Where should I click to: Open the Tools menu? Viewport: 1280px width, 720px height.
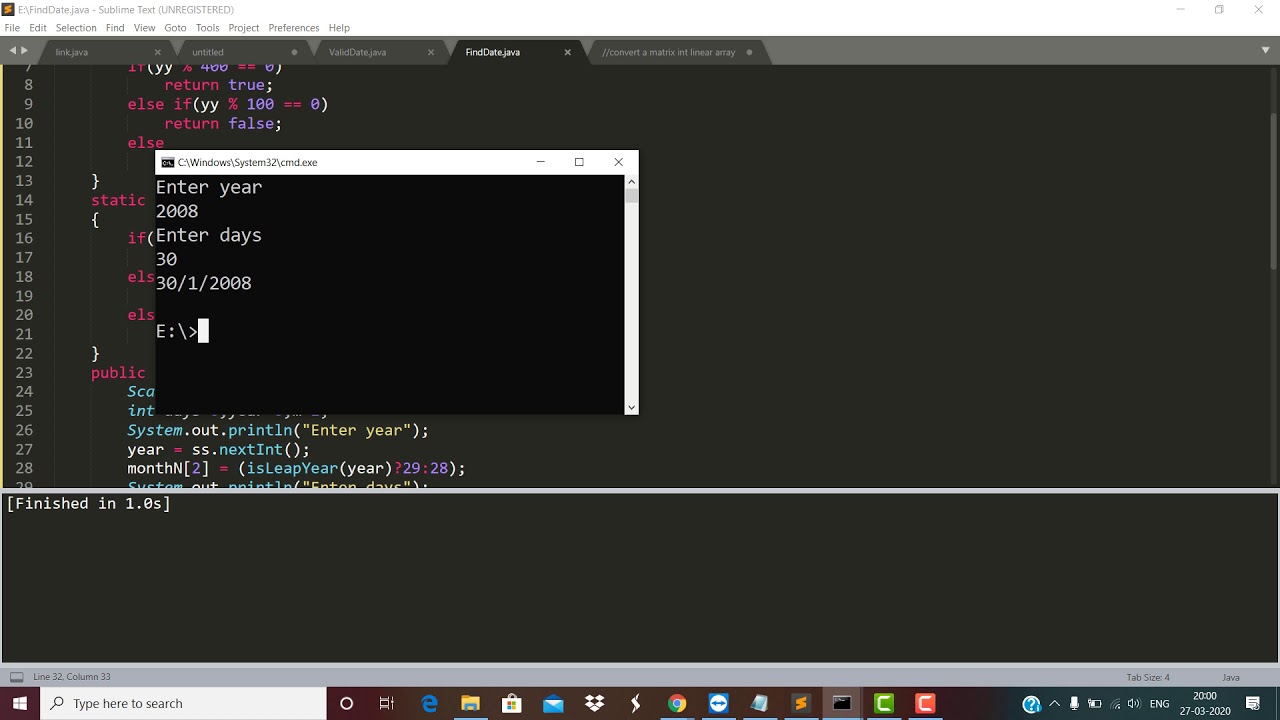[208, 28]
